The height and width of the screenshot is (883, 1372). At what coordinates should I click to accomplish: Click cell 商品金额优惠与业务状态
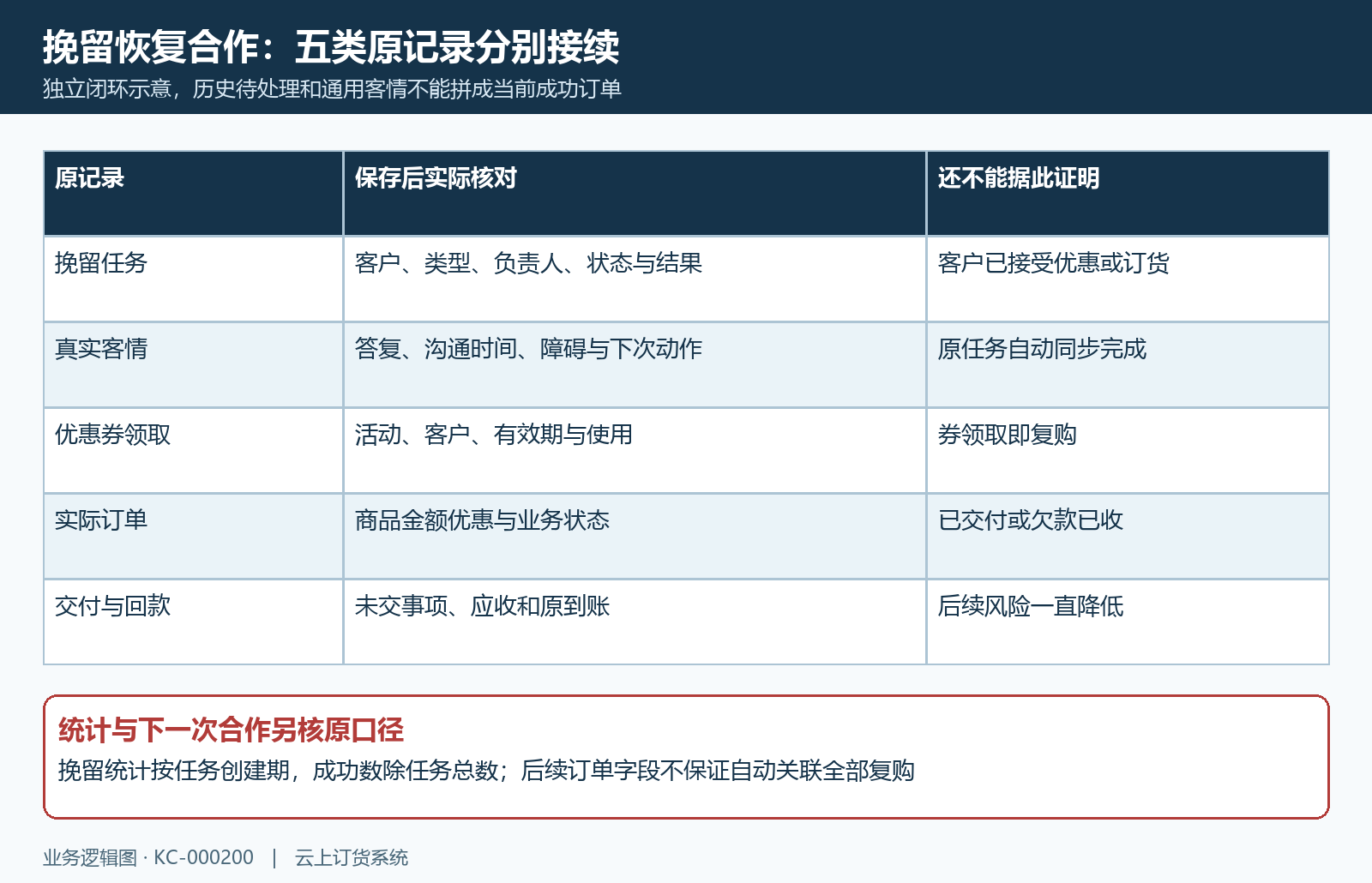click(x=635, y=537)
